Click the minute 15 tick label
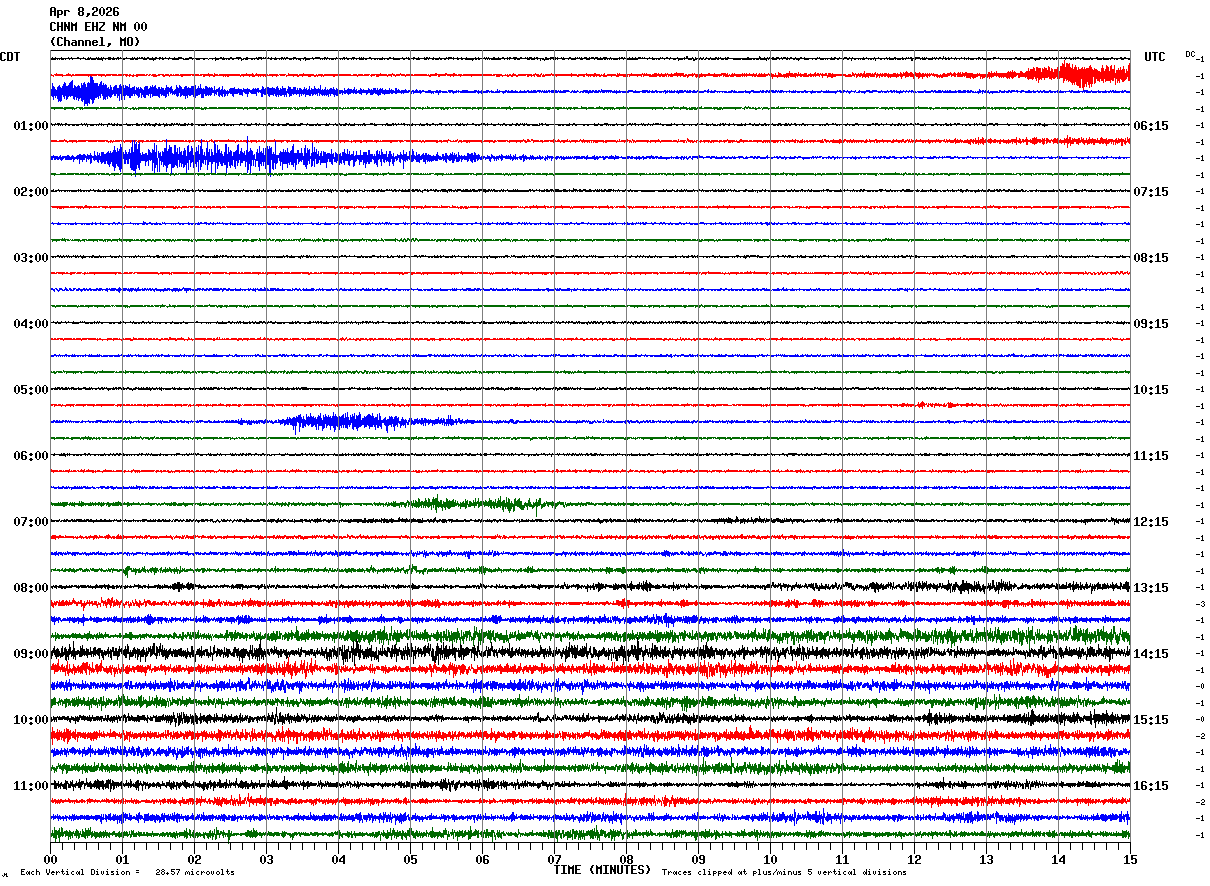The height and width of the screenshot is (886, 1210). click(x=1130, y=859)
